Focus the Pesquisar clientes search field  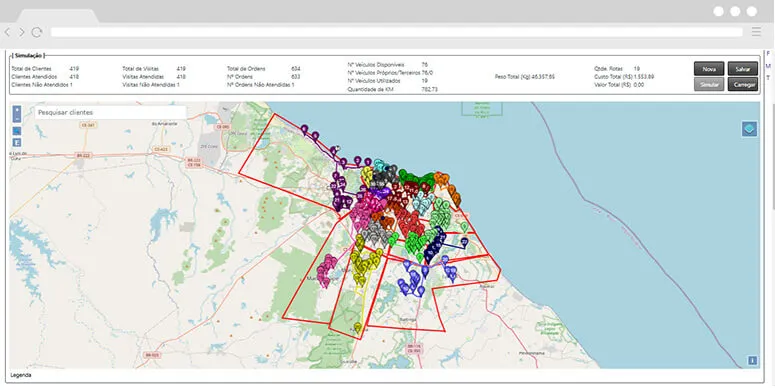point(110,113)
